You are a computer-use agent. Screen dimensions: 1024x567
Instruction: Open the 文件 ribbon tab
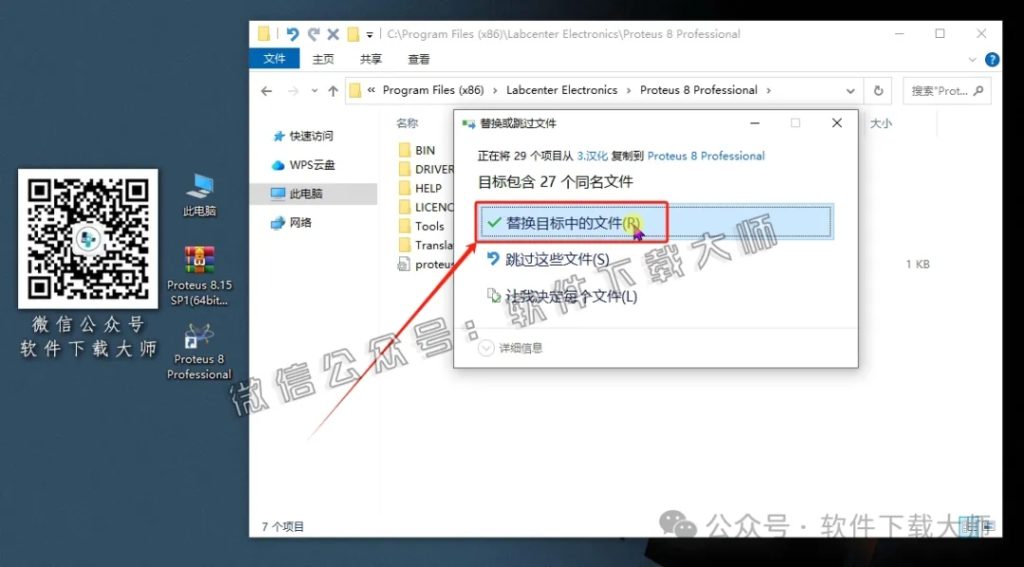274,59
